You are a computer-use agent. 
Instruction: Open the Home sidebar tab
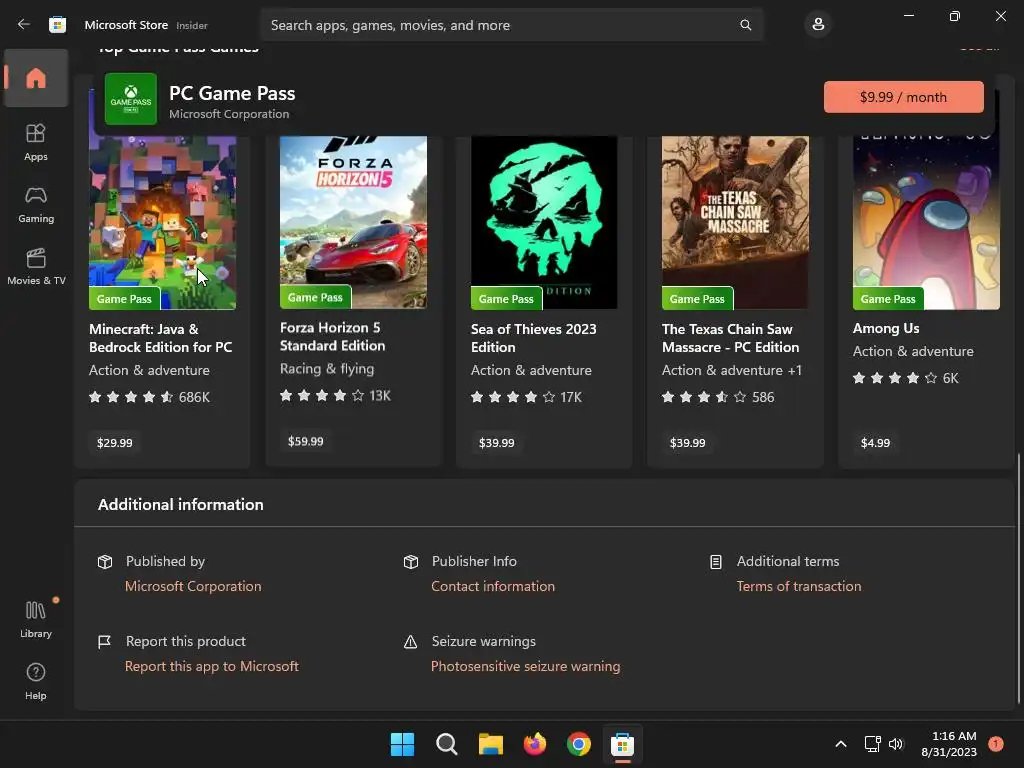[36, 78]
